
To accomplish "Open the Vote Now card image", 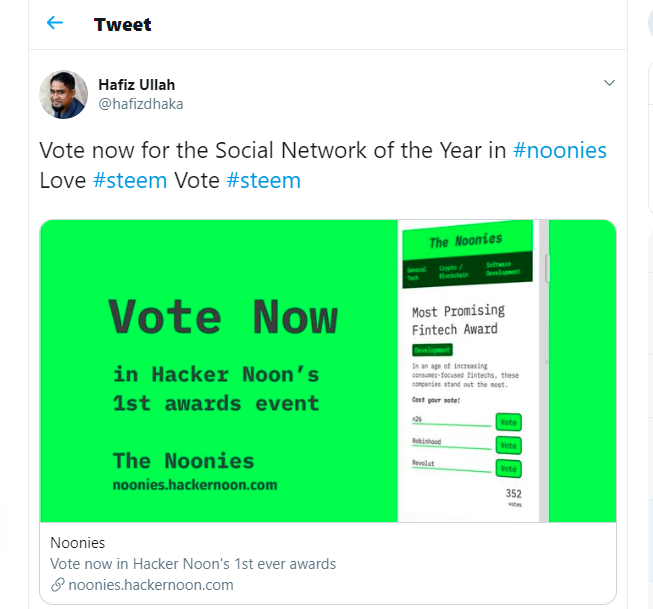I will [328, 371].
